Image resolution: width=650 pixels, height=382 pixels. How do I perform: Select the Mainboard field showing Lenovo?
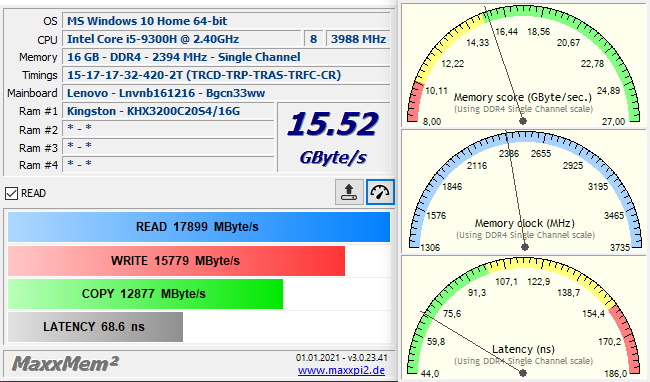pyautogui.click(x=226, y=93)
